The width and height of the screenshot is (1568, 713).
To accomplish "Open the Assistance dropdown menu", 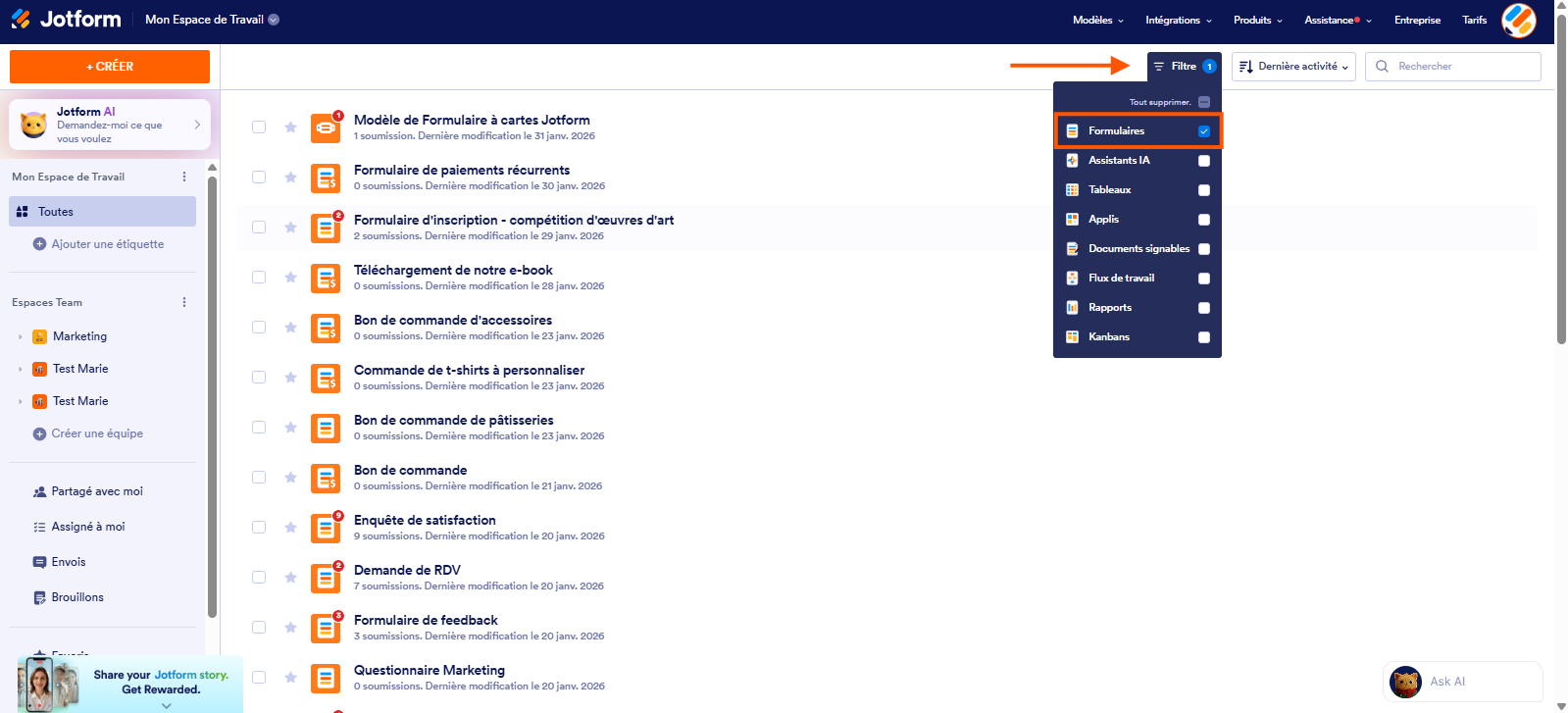I will [1338, 20].
